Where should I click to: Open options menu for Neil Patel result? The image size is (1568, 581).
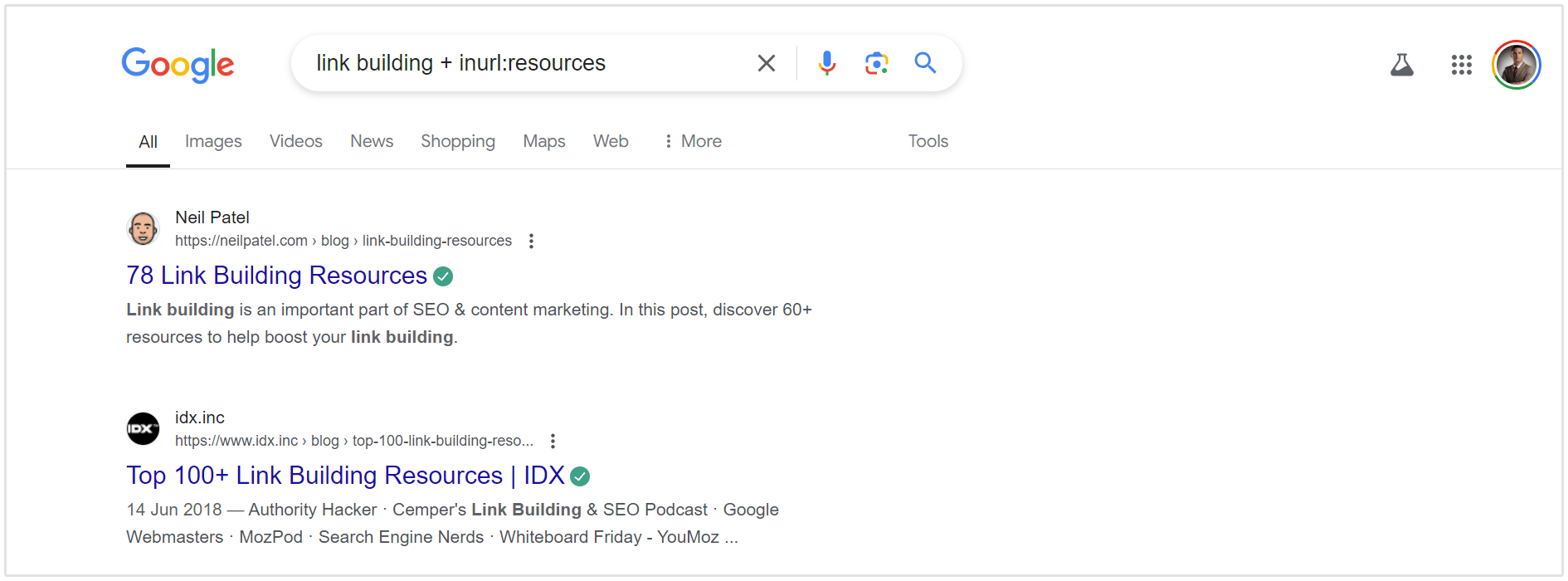pos(531,241)
